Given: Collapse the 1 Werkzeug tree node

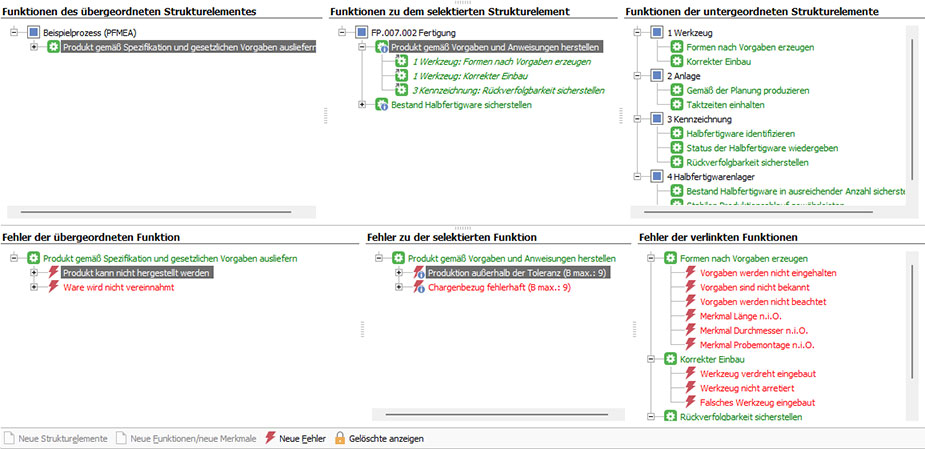Looking at the screenshot, I should pyautogui.click(x=639, y=33).
